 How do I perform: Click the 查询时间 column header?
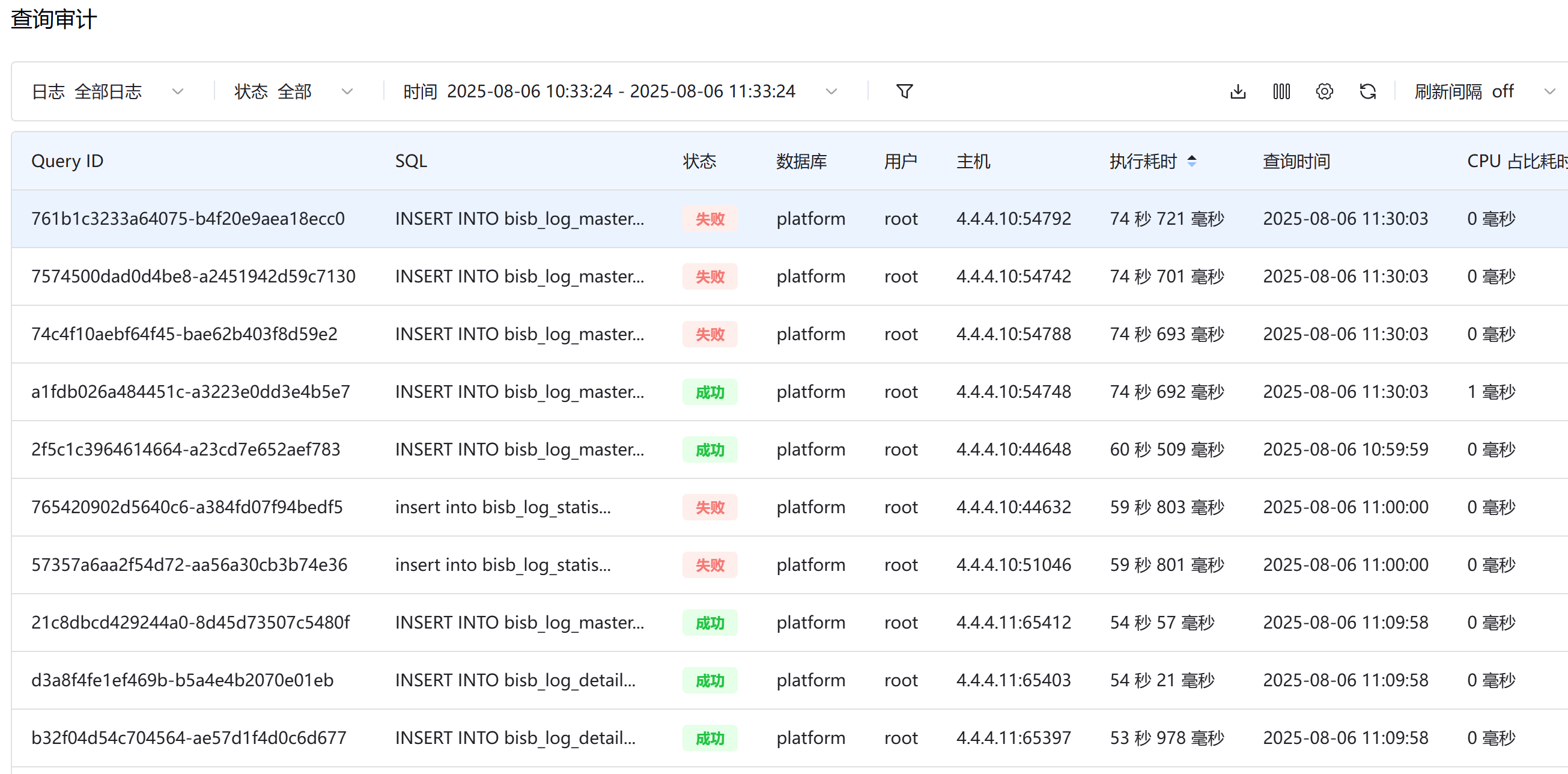tap(1296, 161)
